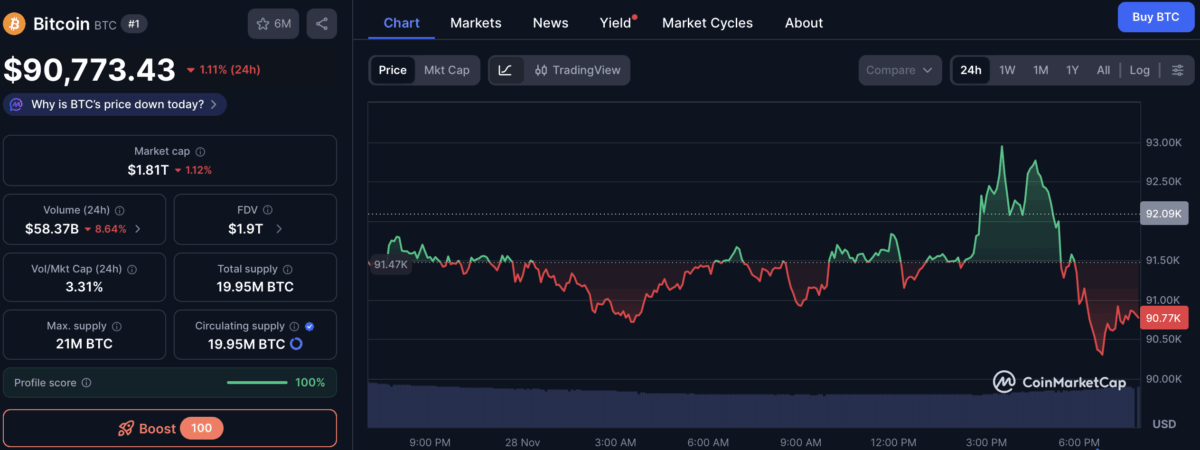Screen dimensions: 1200x450
Task: Click the Boost 100 button
Action: tap(170, 428)
